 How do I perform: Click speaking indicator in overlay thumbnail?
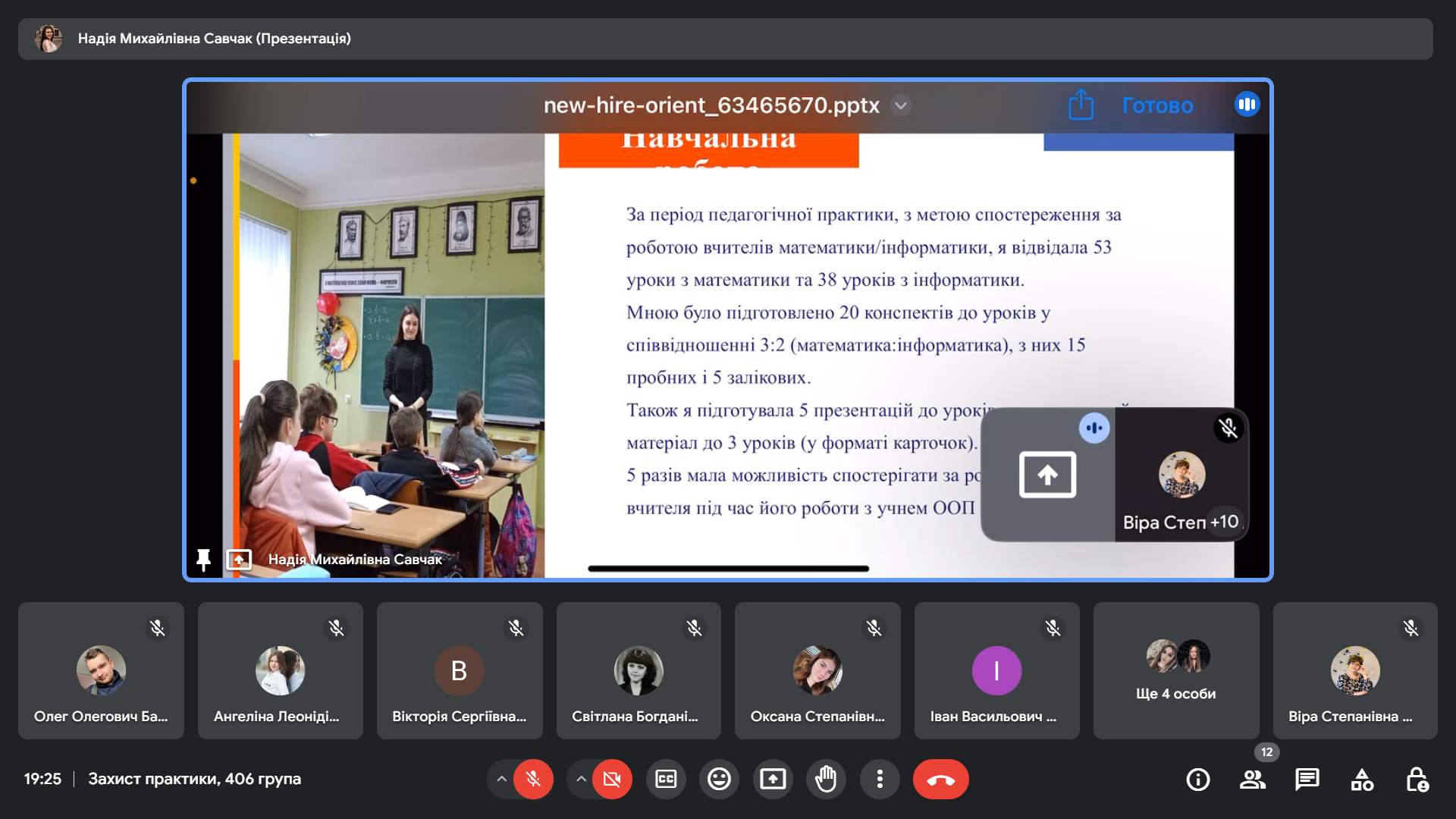[x=1094, y=428]
